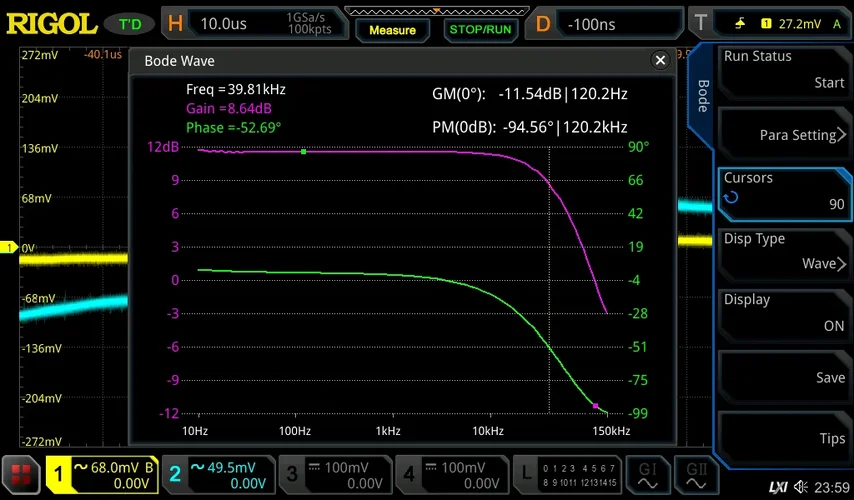Click the T'D trigger status indicator

130,24
